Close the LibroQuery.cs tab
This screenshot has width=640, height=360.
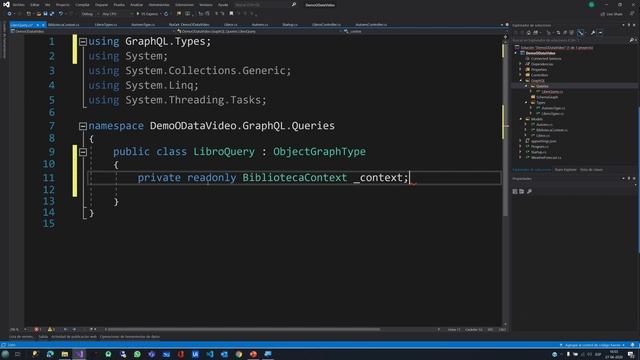43,25
